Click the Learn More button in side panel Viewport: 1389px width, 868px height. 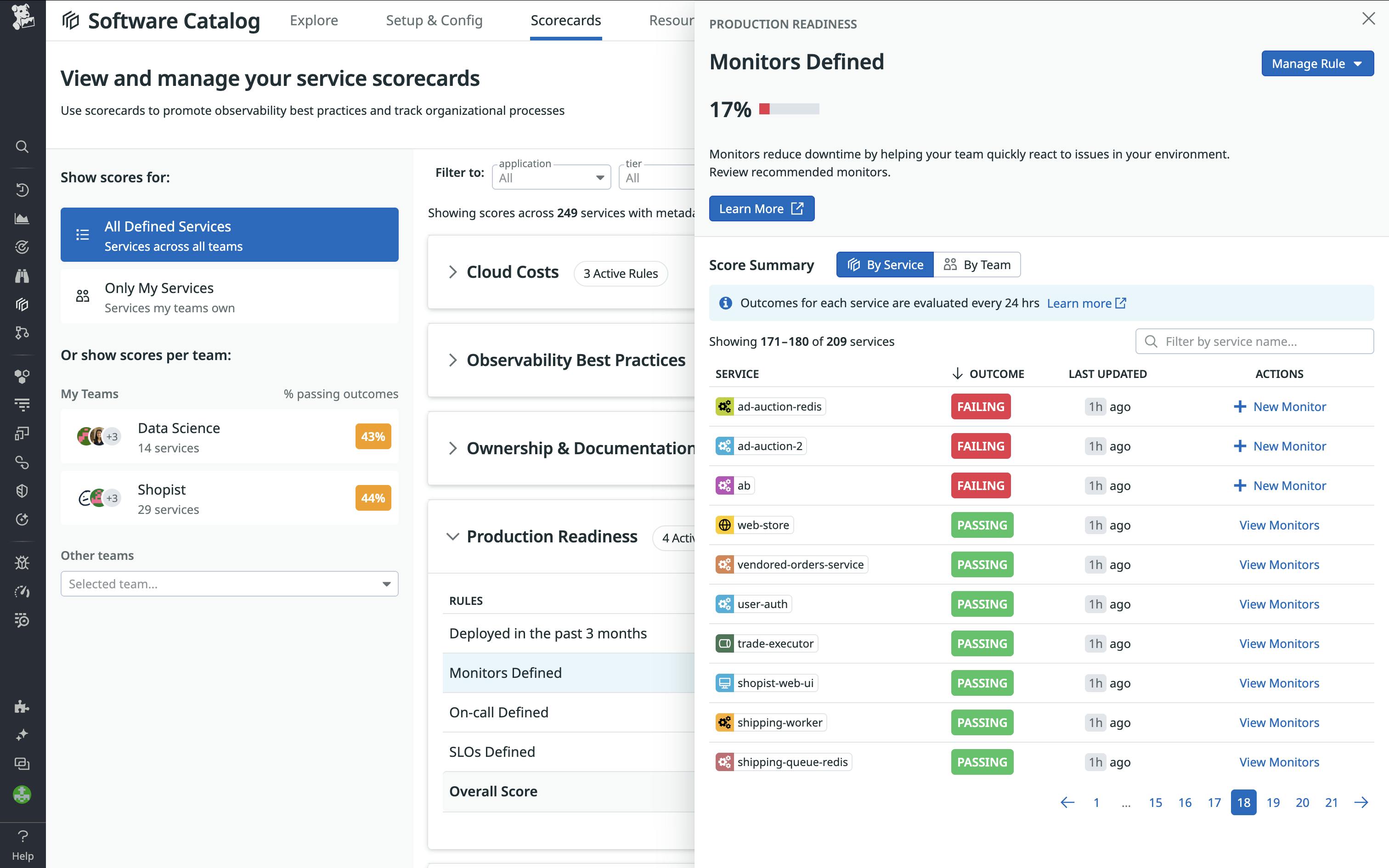tap(762, 209)
